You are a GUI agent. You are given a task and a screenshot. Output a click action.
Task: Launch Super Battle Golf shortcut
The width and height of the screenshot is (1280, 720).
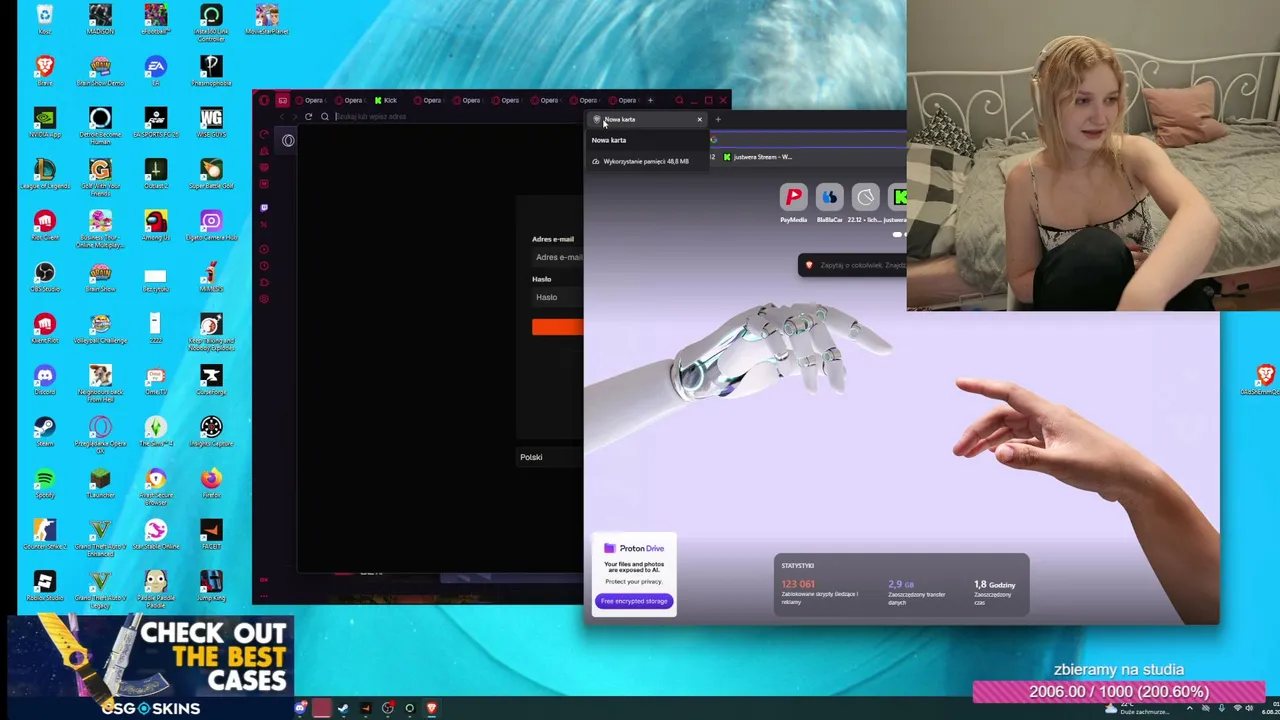[x=211, y=174]
